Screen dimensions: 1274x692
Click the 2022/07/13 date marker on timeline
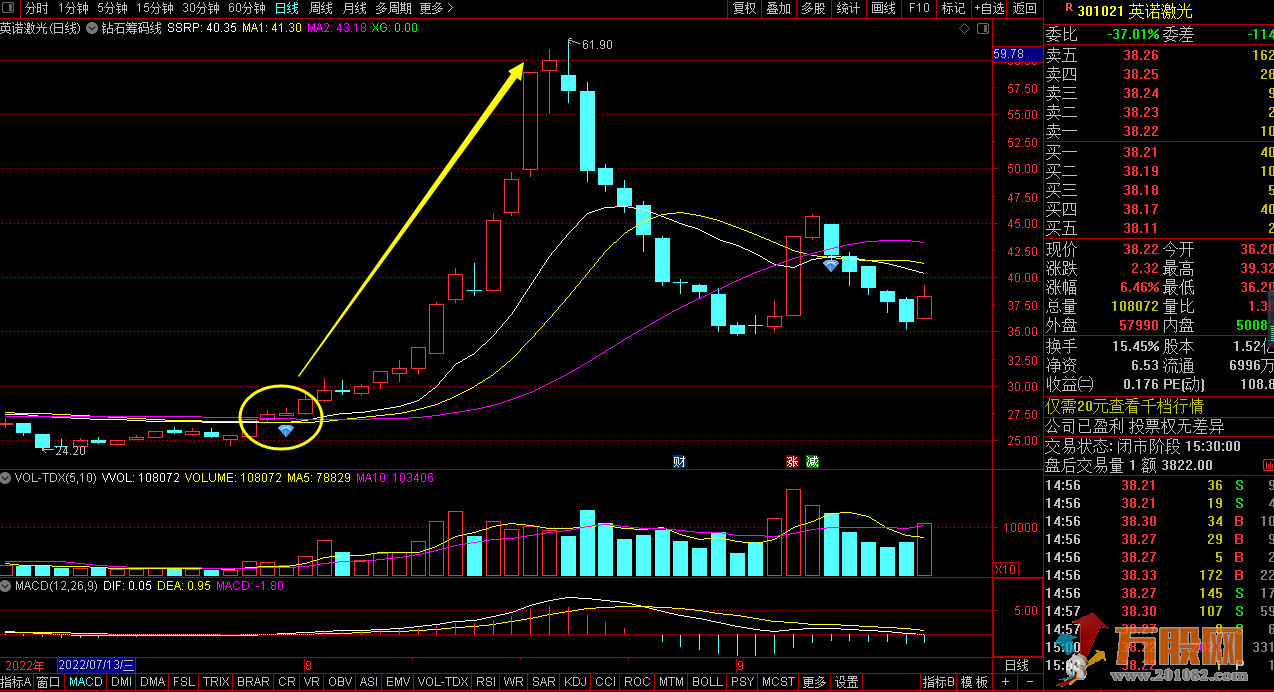click(x=96, y=665)
